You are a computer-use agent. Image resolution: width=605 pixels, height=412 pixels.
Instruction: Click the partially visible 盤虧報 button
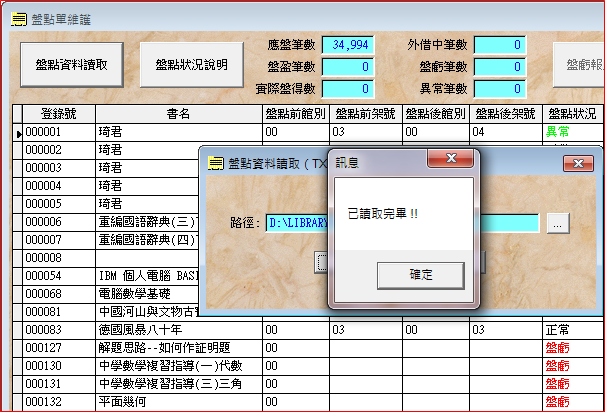580,65
